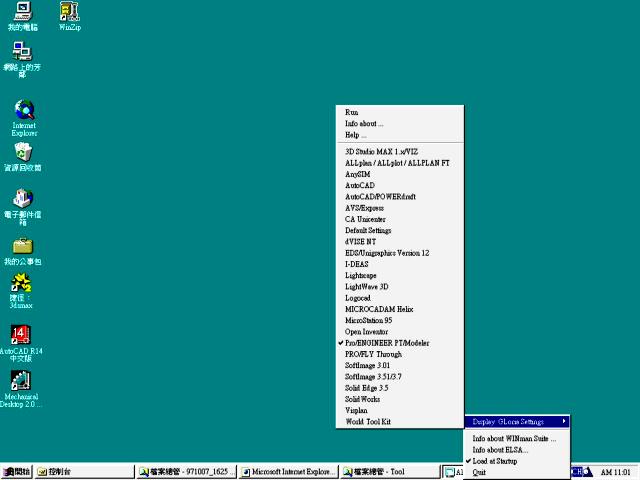Select the Solid Works setting
The image size is (640, 480).
(400, 399)
